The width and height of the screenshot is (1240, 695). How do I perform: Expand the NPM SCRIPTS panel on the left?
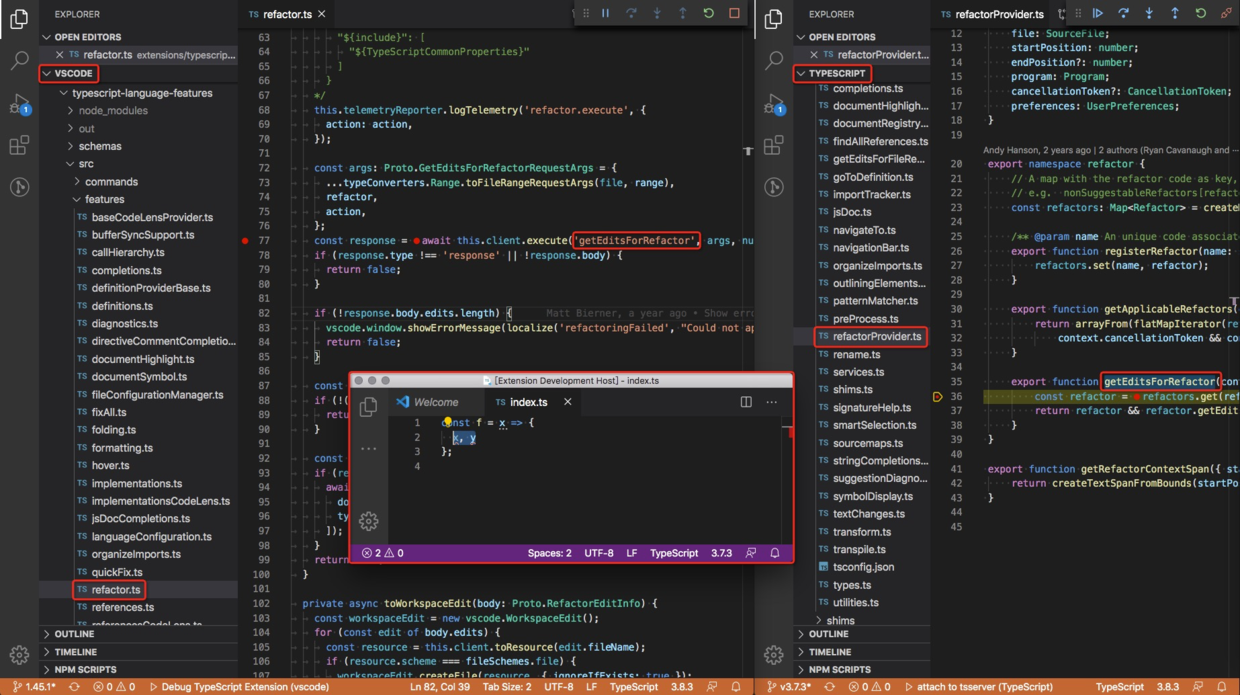pos(85,670)
